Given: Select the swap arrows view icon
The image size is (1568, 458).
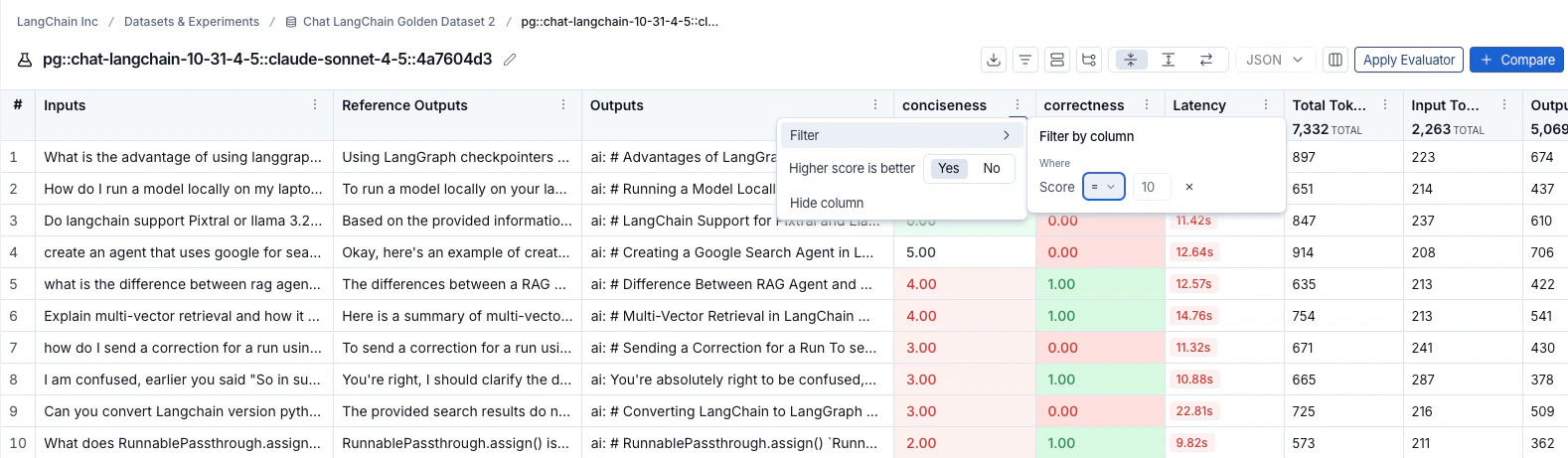Looking at the screenshot, I should [1205, 60].
